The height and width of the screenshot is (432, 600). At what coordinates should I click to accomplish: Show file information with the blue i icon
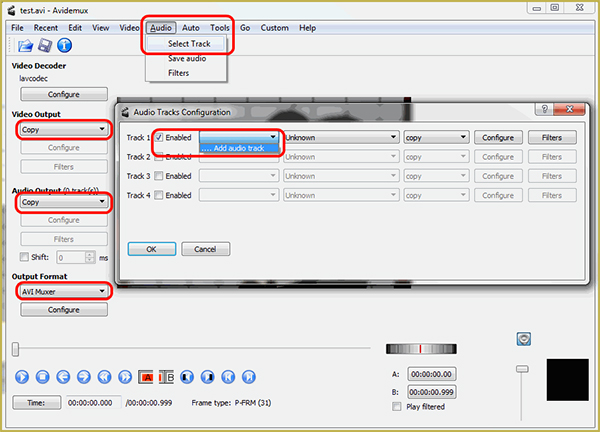coord(64,46)
